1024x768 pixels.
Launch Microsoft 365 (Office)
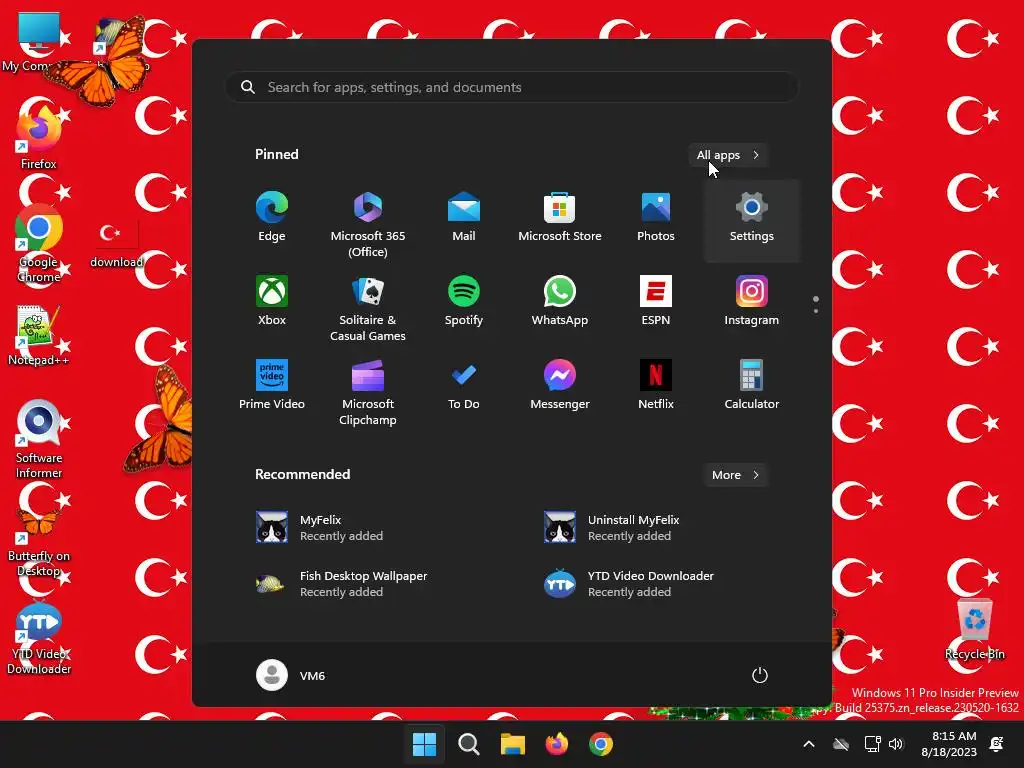click(x=368, y=219)
